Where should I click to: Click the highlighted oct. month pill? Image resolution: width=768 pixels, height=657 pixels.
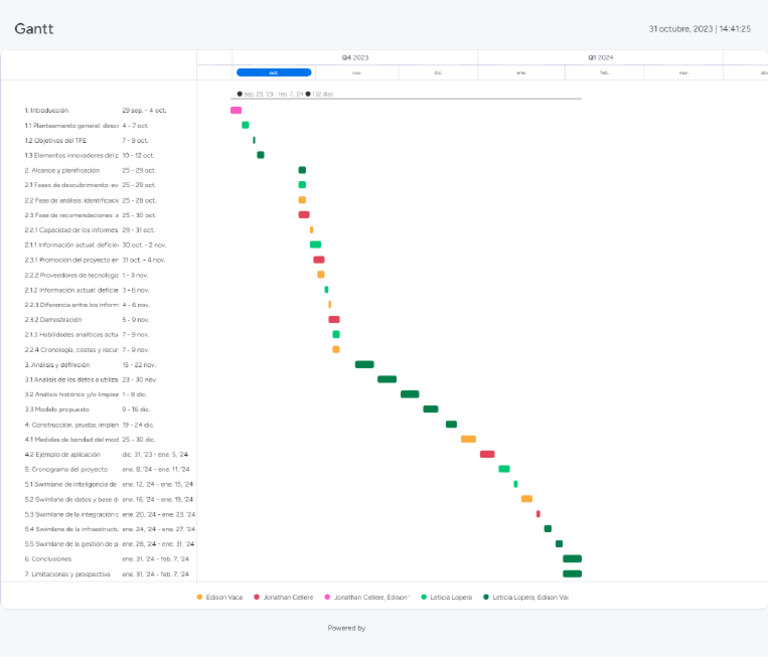pos(274,73)
